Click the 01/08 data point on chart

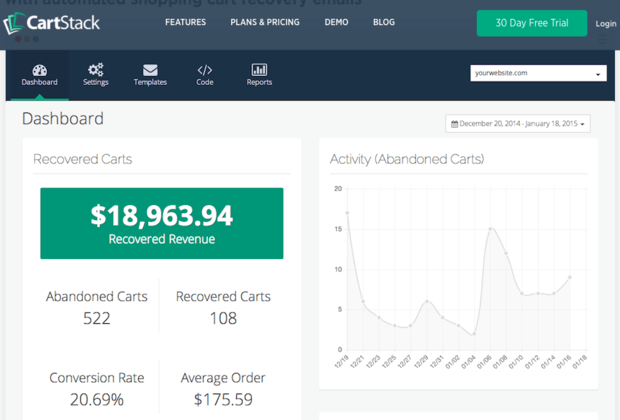point(506,253)
